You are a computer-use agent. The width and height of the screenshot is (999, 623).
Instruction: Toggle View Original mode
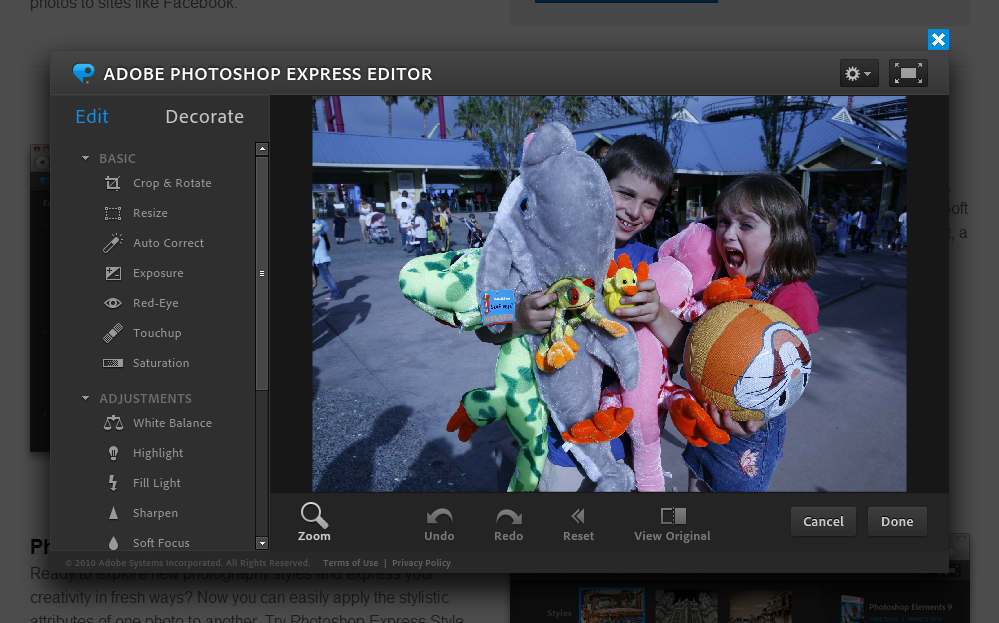click(x=671, y=522)
